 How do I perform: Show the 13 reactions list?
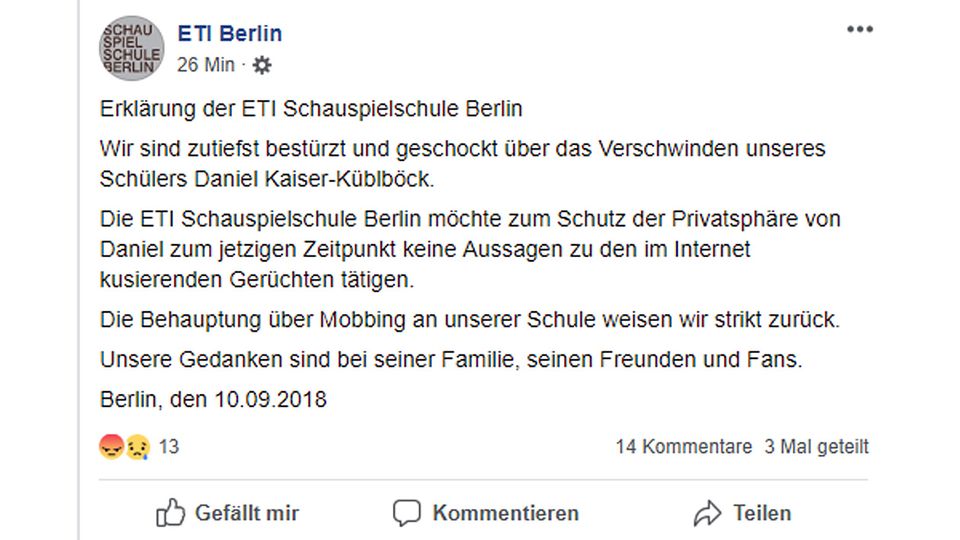pos(169,447)
